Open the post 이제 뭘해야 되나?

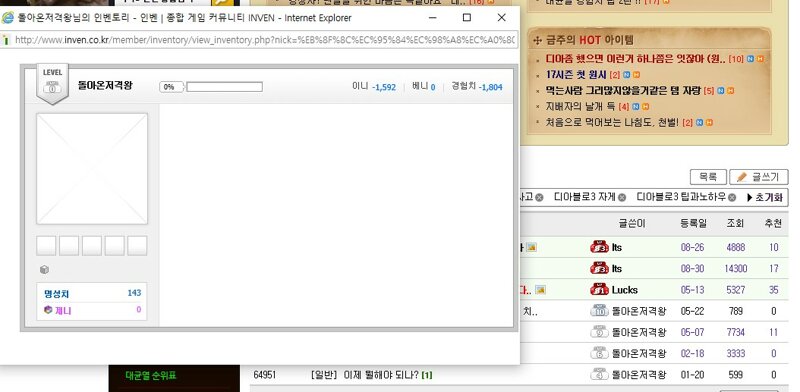point(381,375)
